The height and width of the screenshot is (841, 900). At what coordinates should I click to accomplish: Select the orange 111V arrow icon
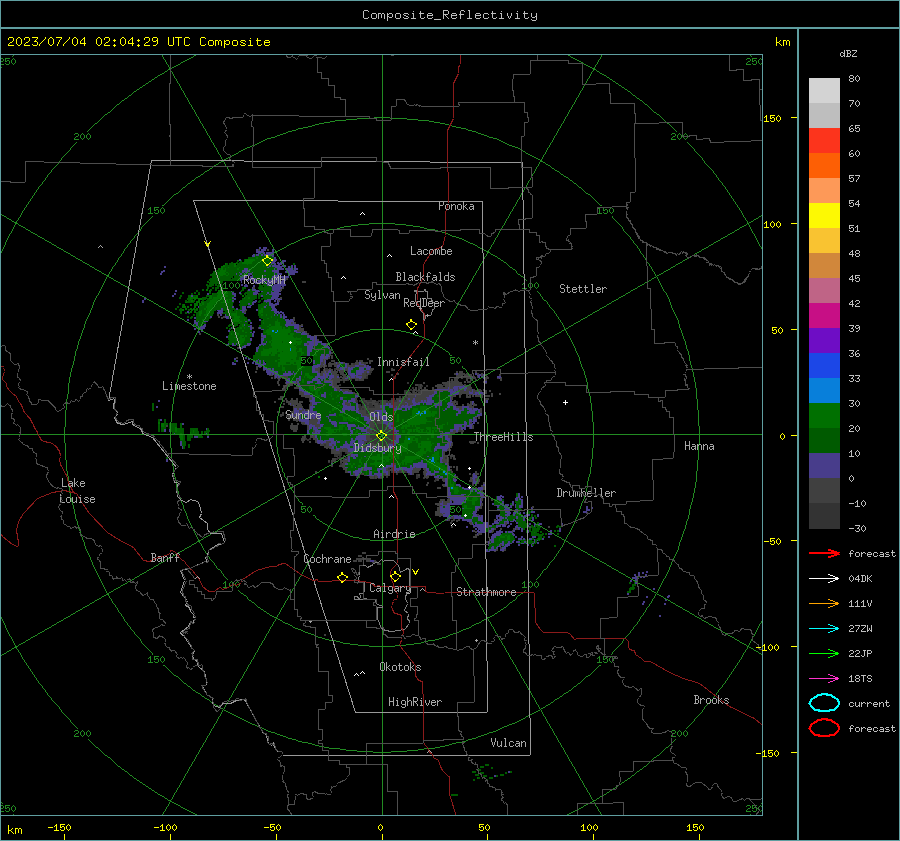click(x=824, y=603)
